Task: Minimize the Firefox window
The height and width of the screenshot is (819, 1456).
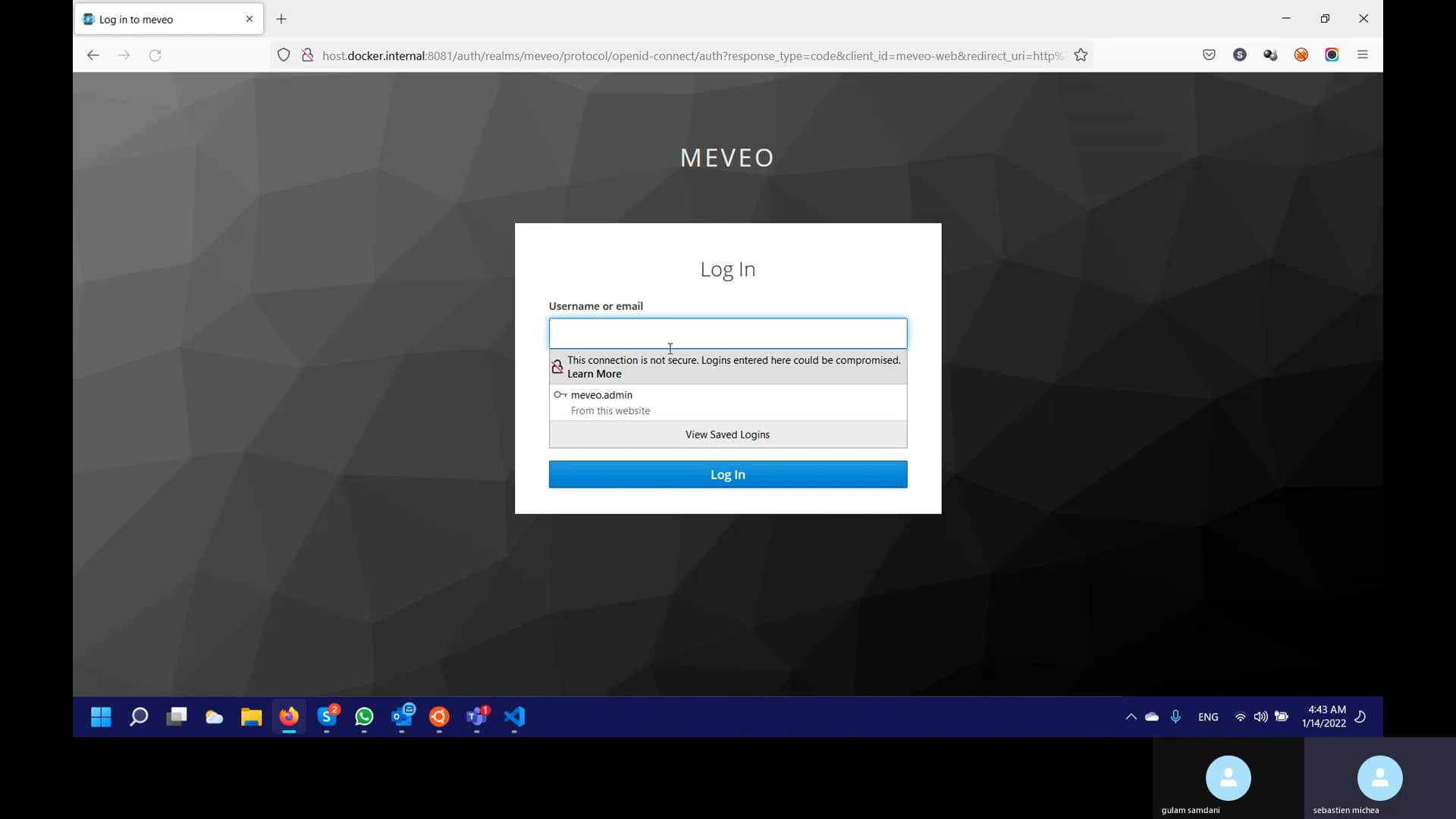Action: [x=1286, y=19]
